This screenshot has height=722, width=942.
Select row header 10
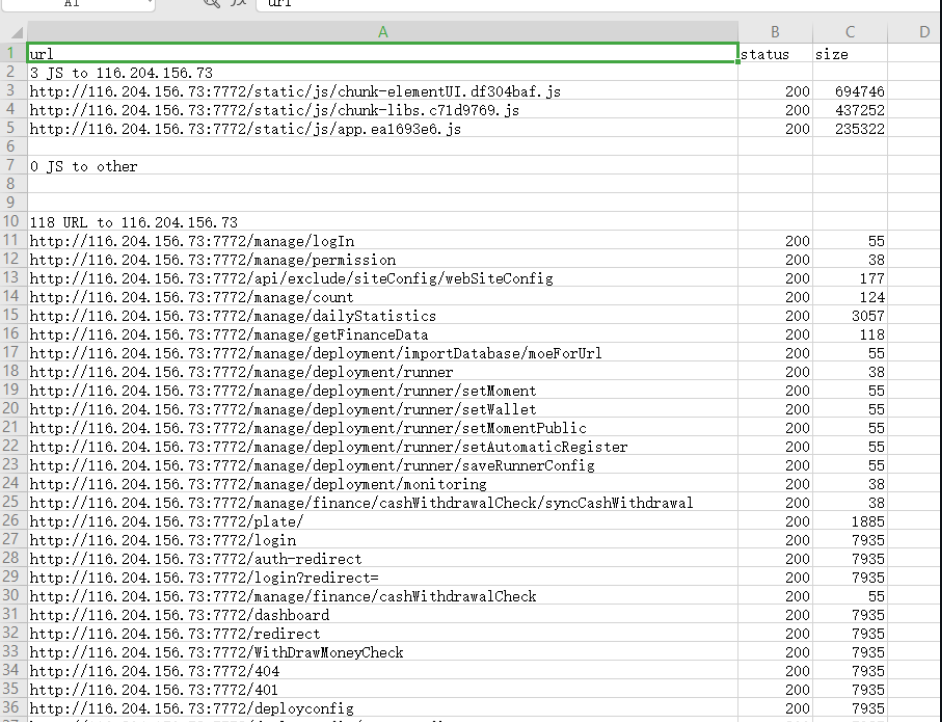11,221
